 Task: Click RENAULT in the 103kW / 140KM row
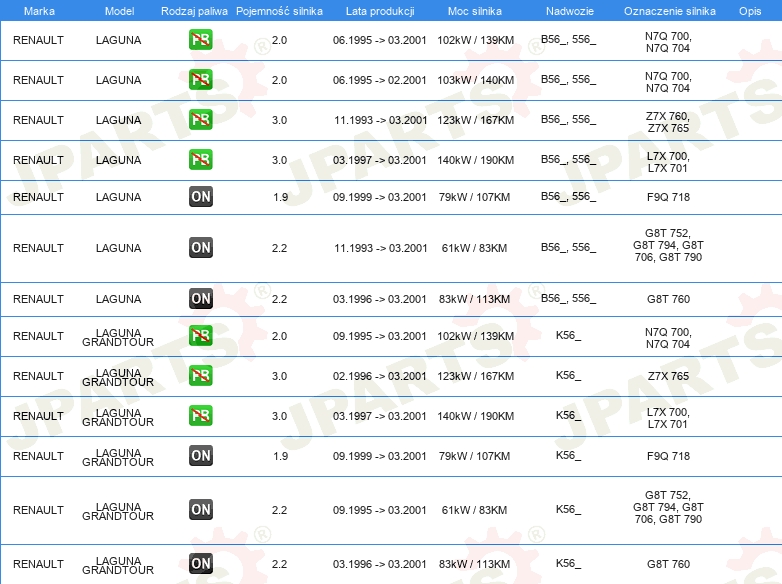tap(38, 80)
